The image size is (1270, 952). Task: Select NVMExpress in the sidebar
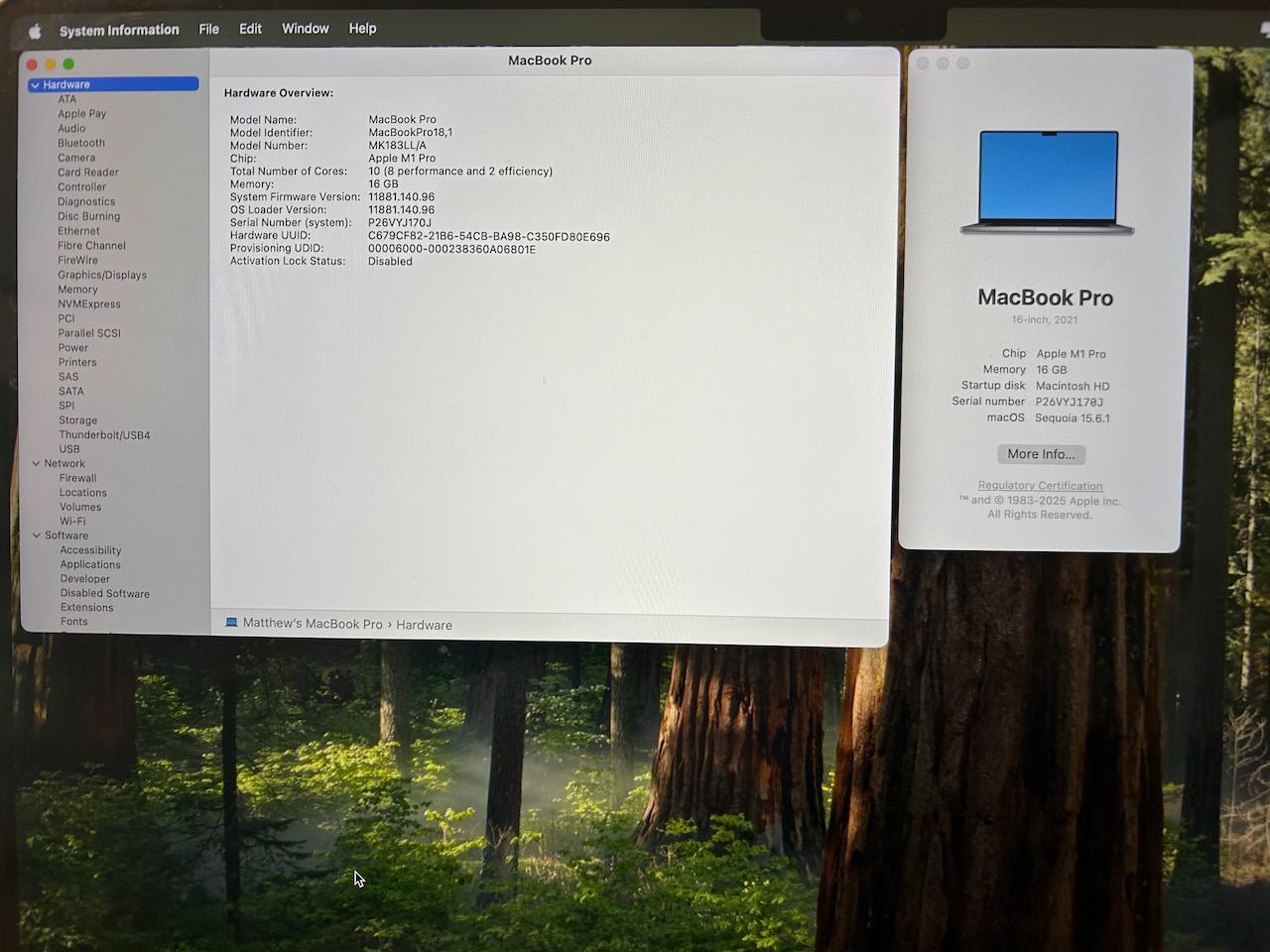point(89,304)
